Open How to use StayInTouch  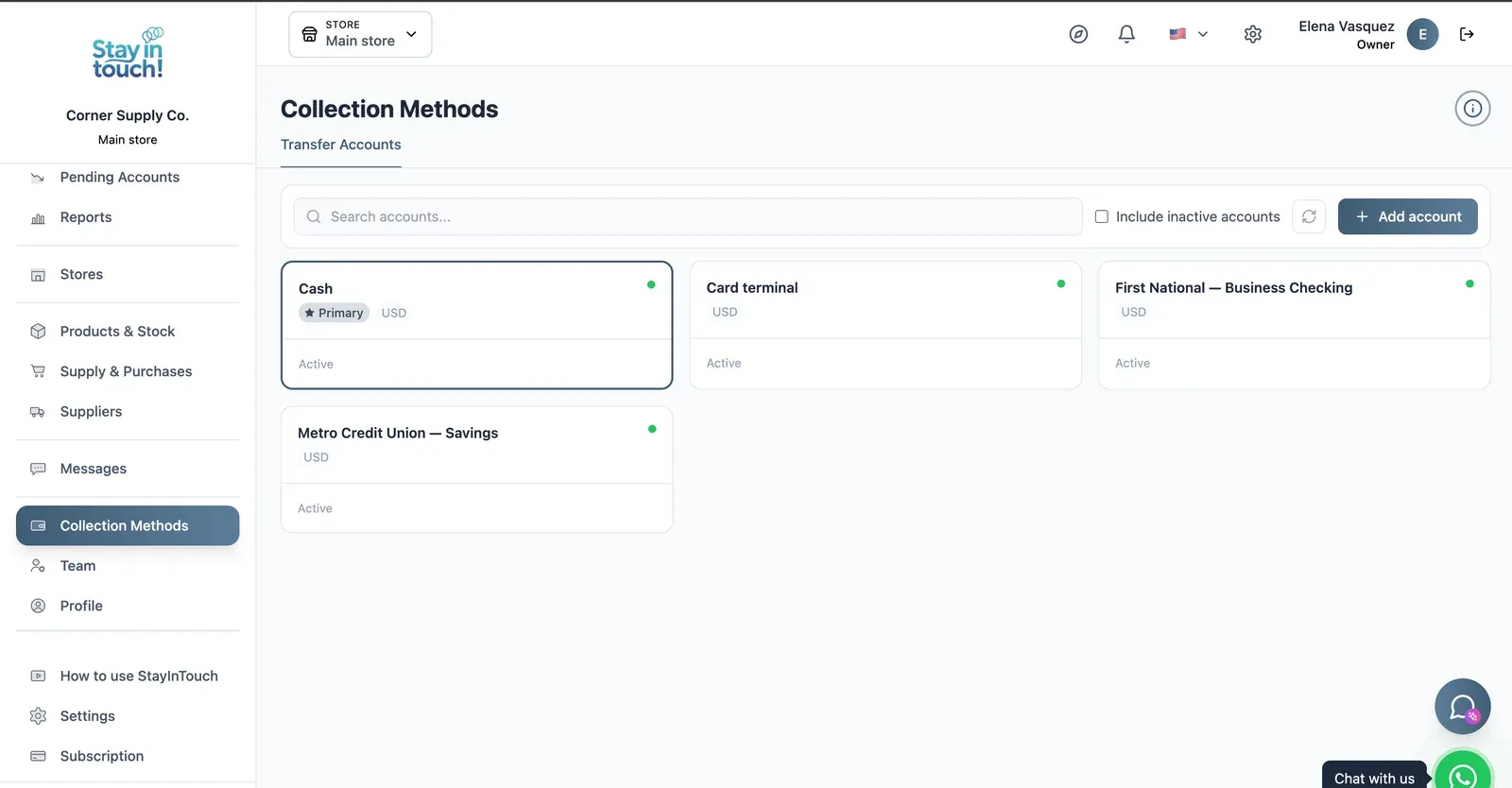click(128, 676)
